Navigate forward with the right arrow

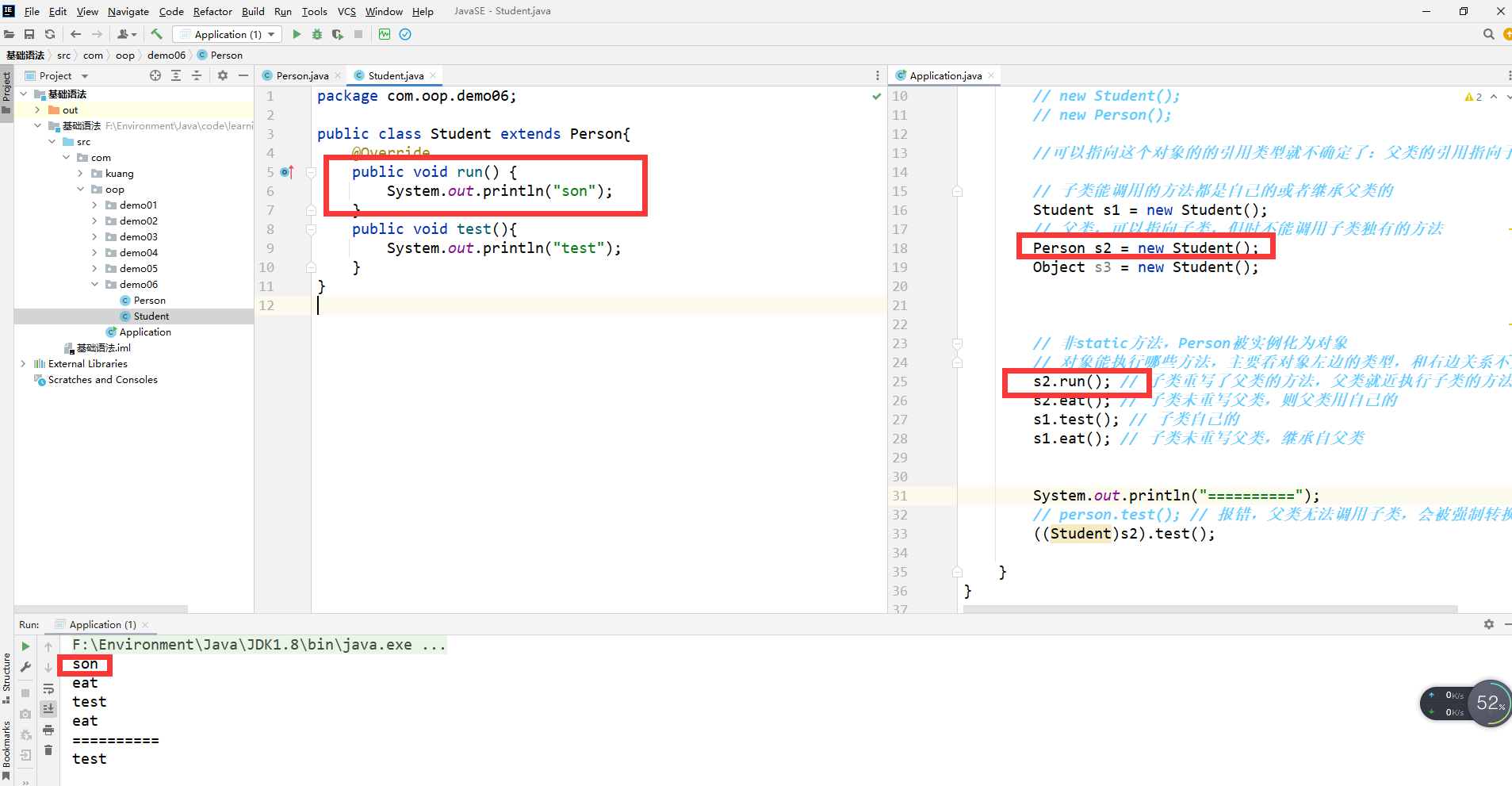tap(97, 34)
